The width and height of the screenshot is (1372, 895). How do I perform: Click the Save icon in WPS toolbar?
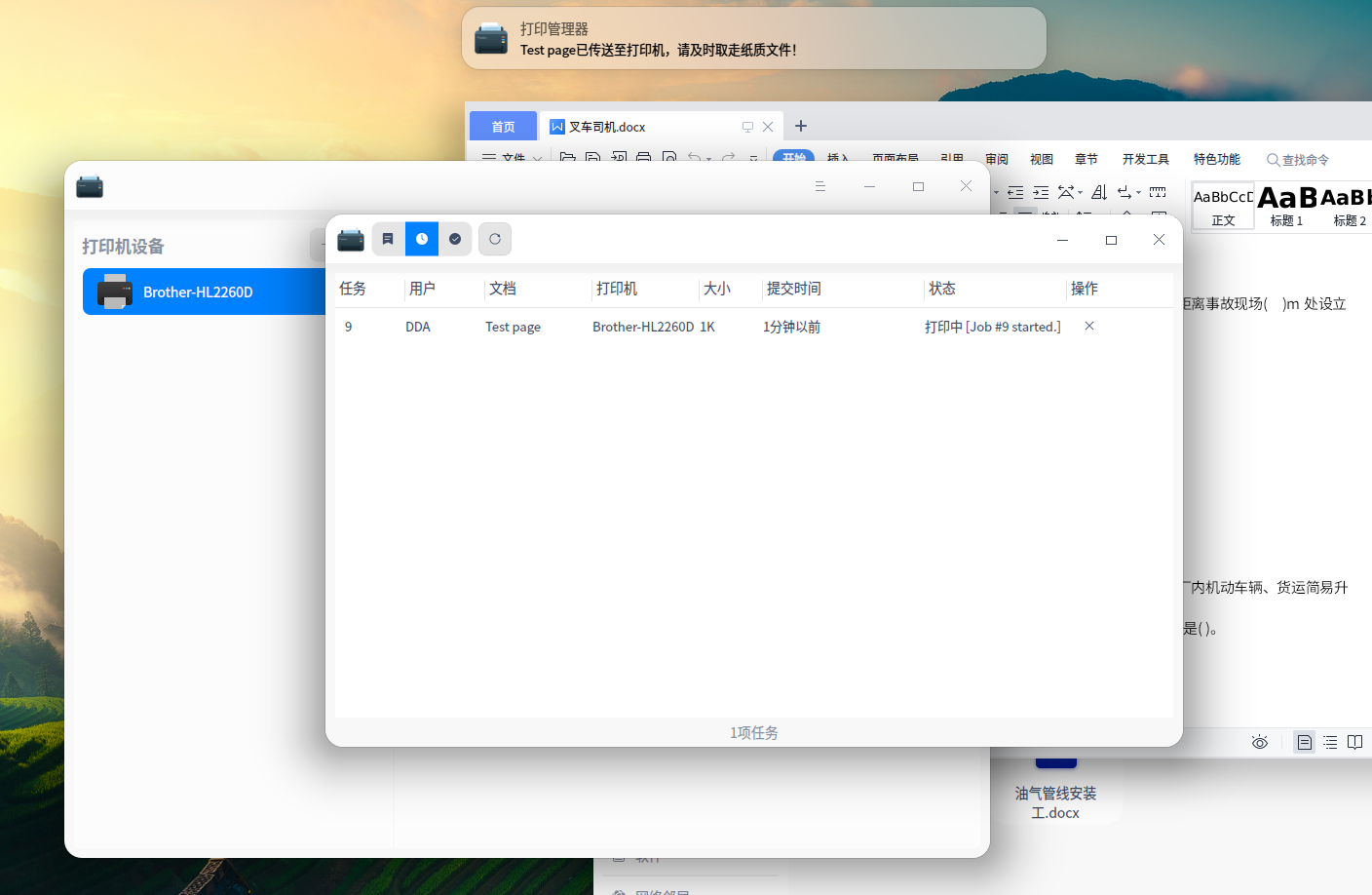[592, 159]
